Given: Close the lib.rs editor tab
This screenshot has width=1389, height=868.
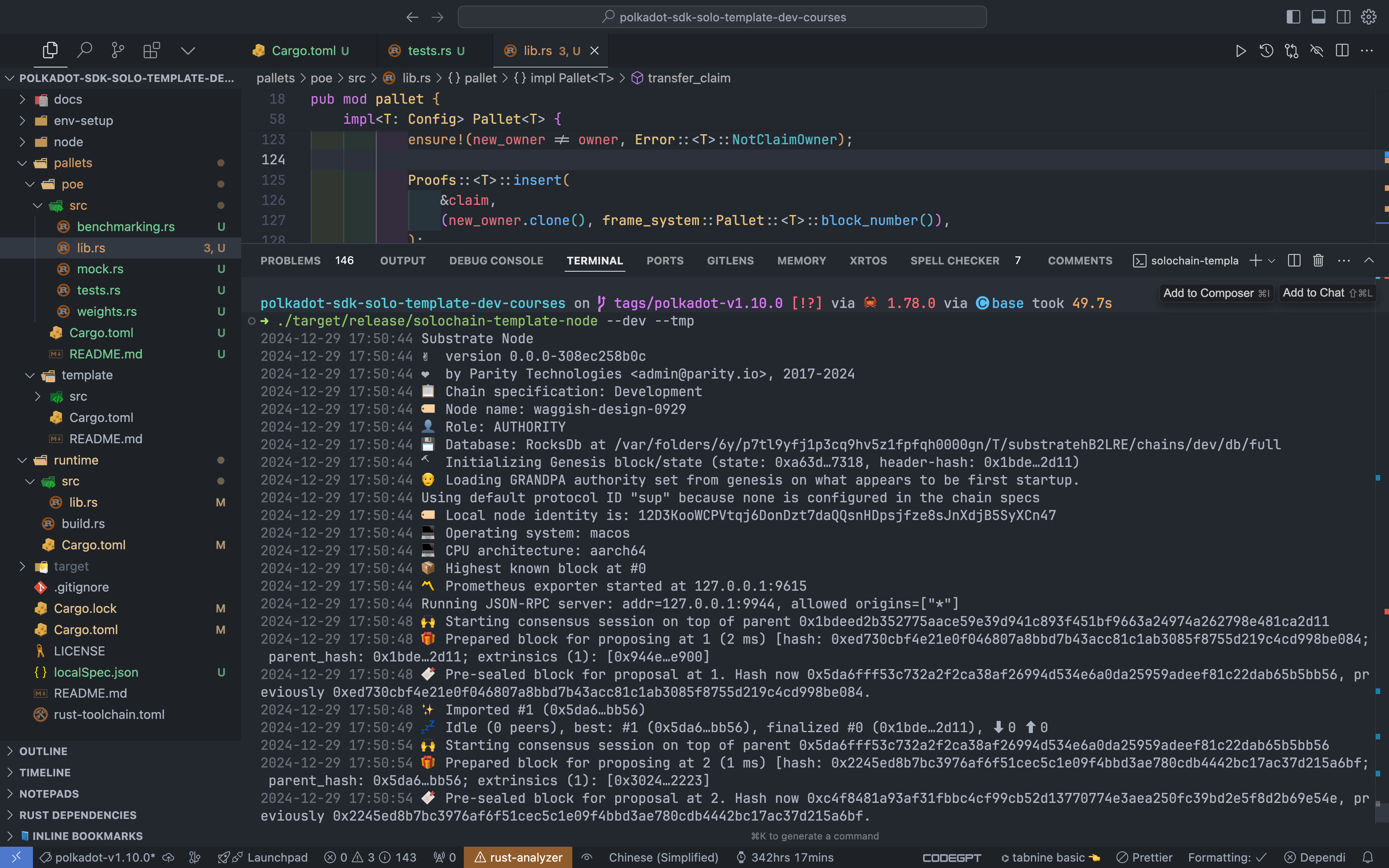Looking at the screenshot, I should pyautogui.click(x=595, y=51).
